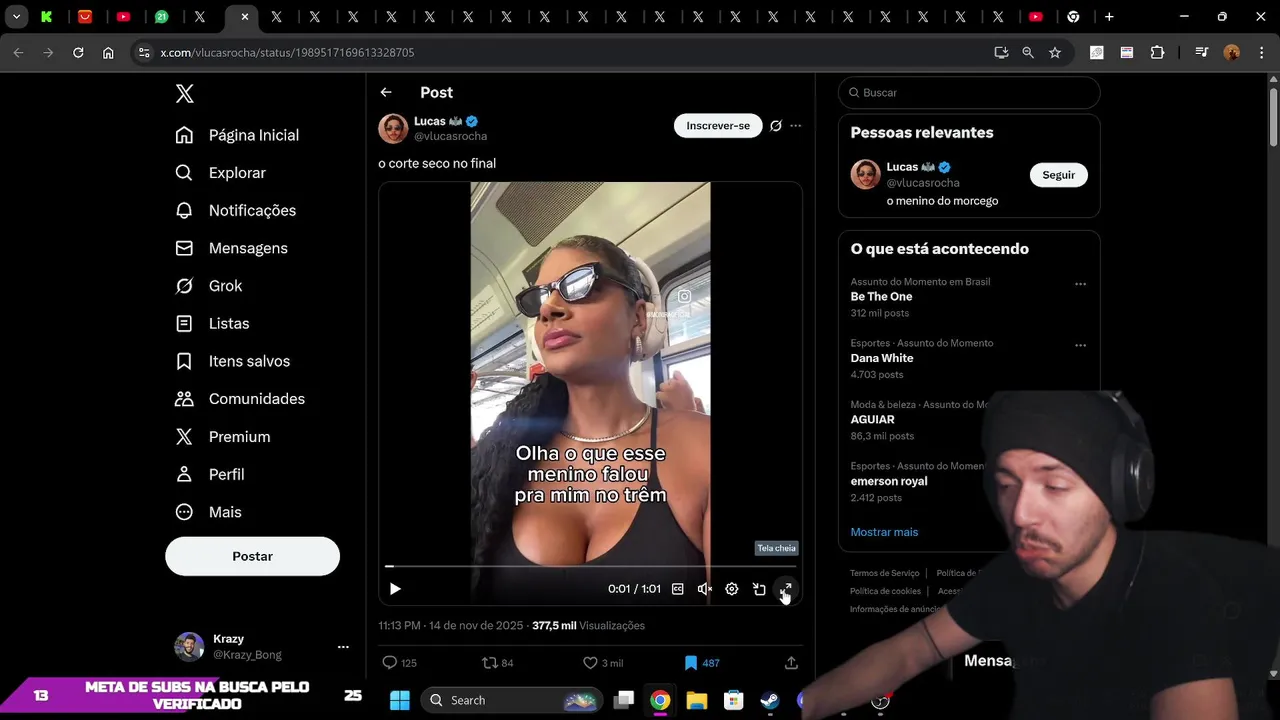1280x720 pixels.
Task: Unmute the video
Action: [x=705, y=589]
